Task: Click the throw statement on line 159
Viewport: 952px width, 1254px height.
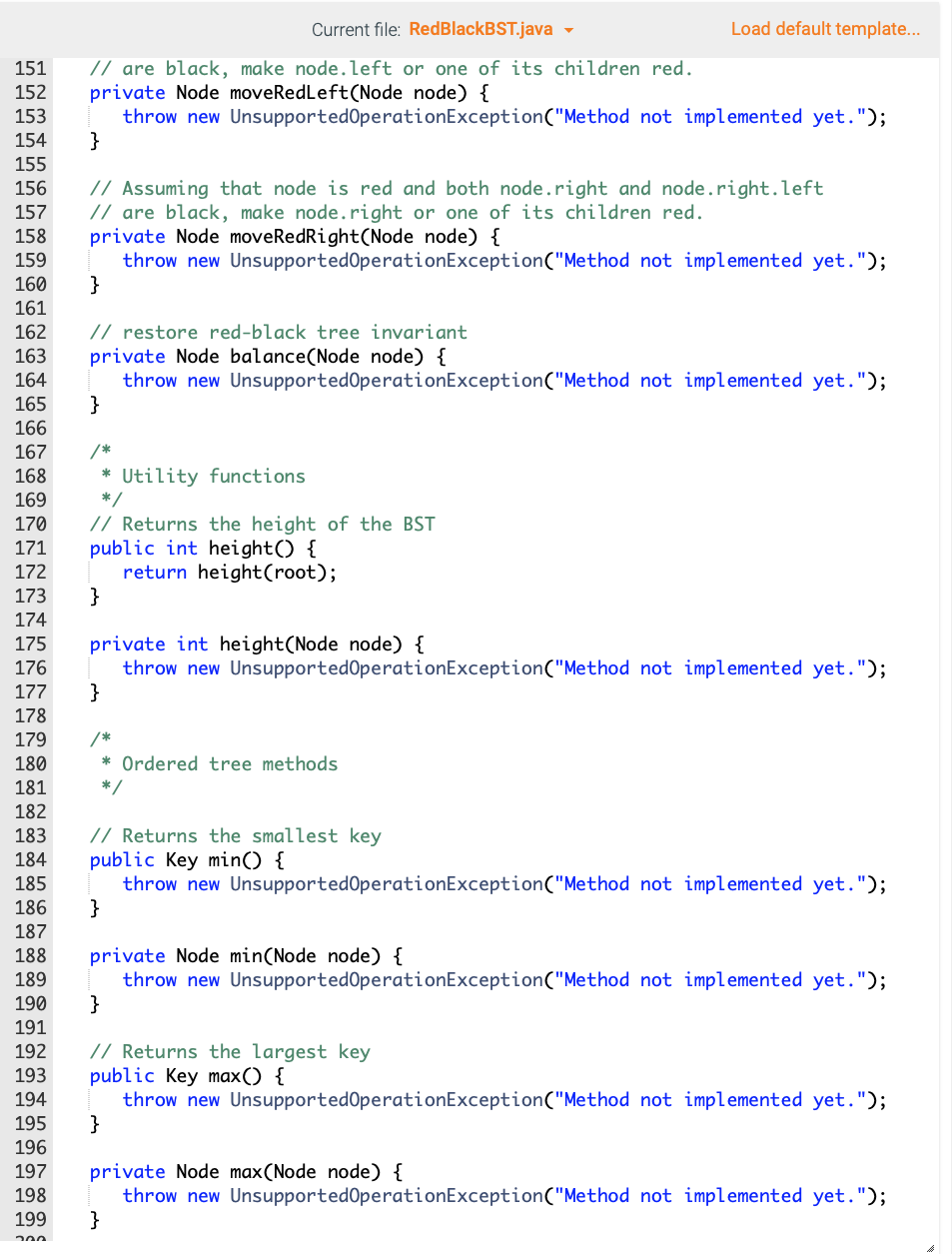Action: click(x=504, y=261)
